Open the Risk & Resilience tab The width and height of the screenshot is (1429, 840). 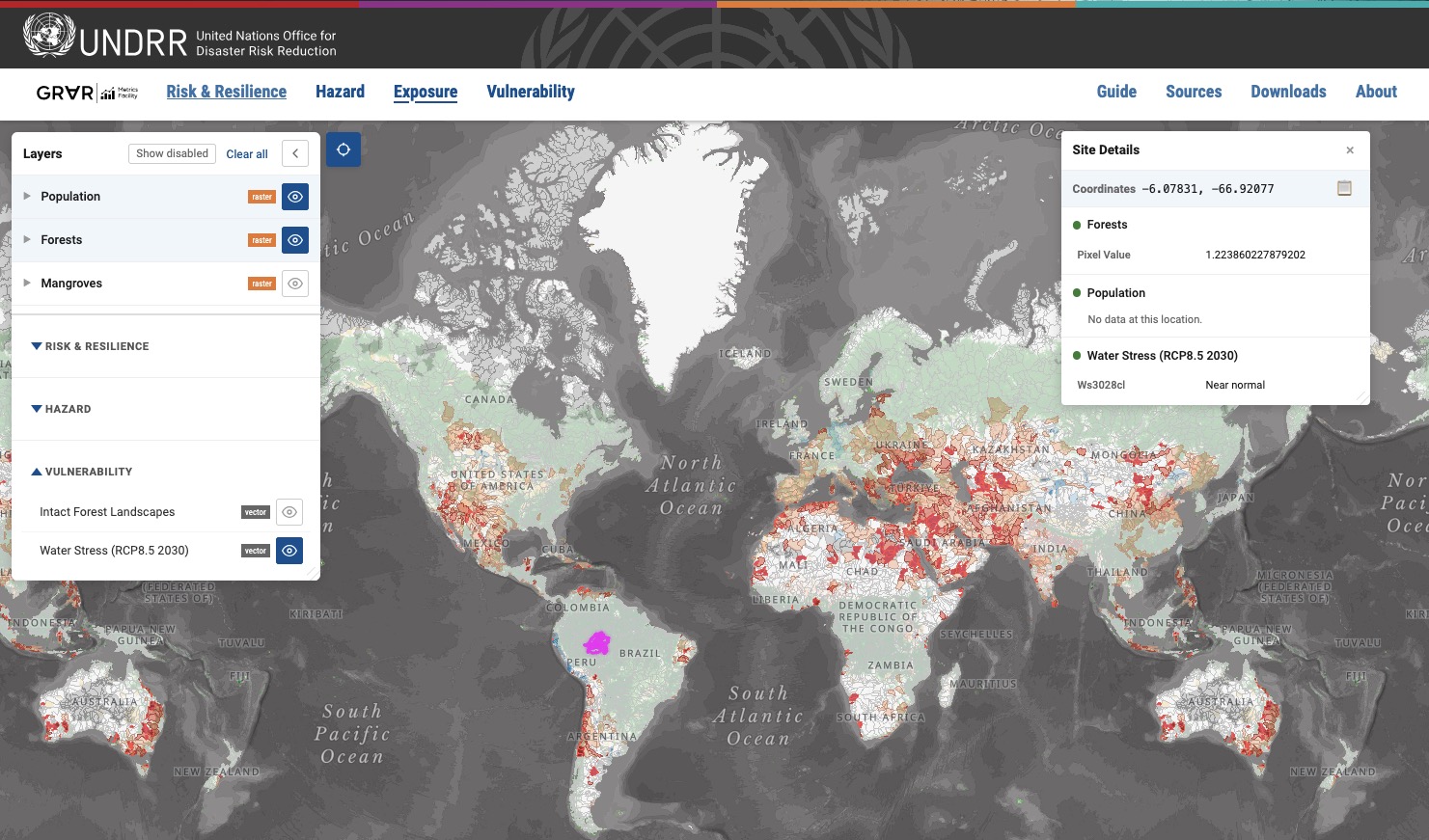coord(226,92)
